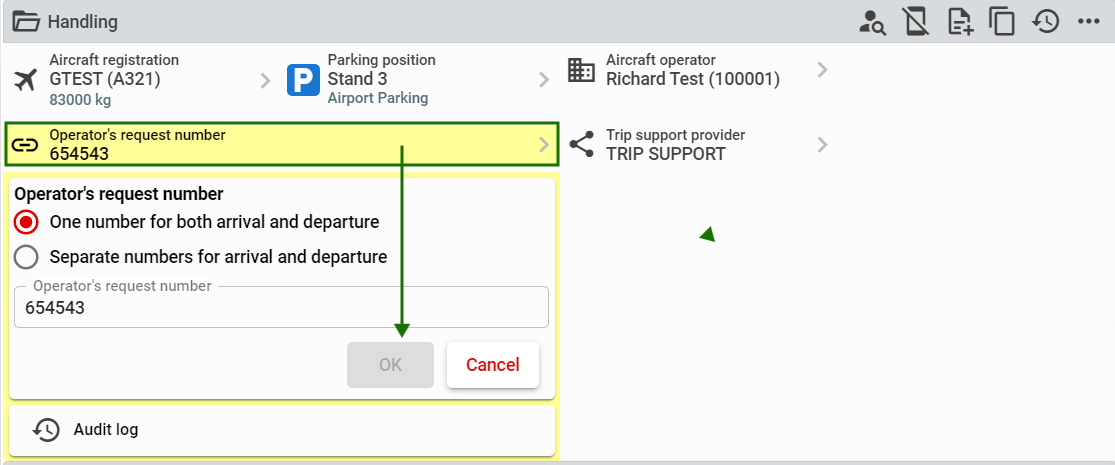
Task: Expand the Trip support provider chevron
Action: tap(823, 145)
